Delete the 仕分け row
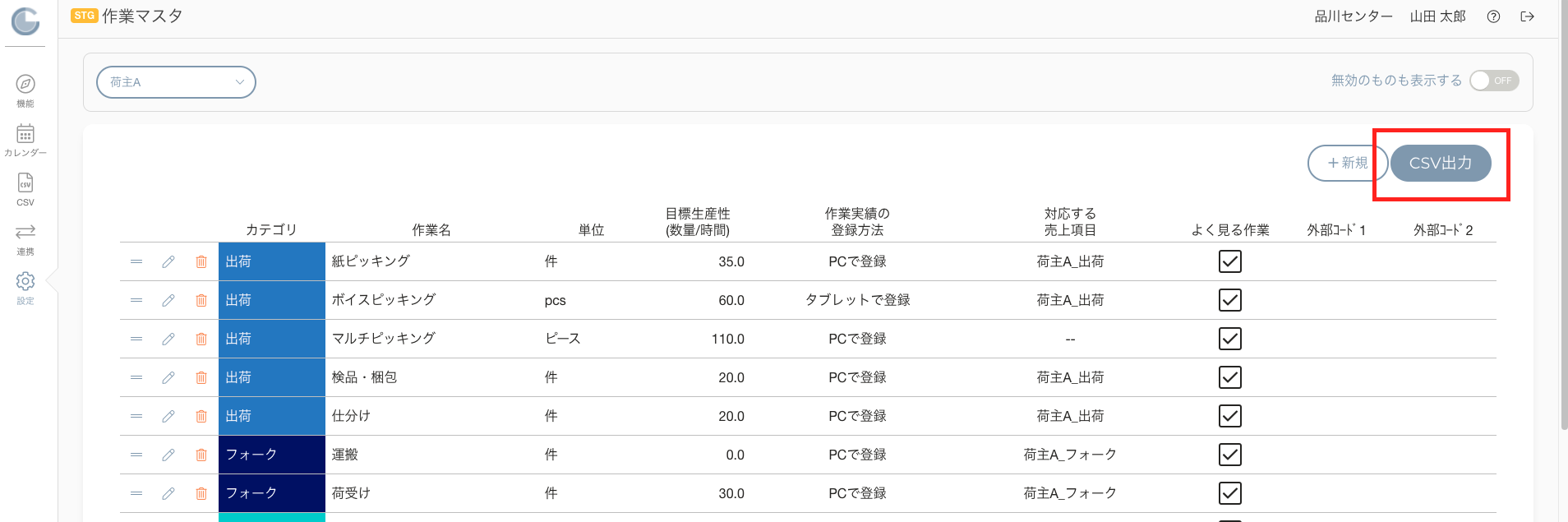This screenshot has width=1568, height=522. tap(201, 416)
